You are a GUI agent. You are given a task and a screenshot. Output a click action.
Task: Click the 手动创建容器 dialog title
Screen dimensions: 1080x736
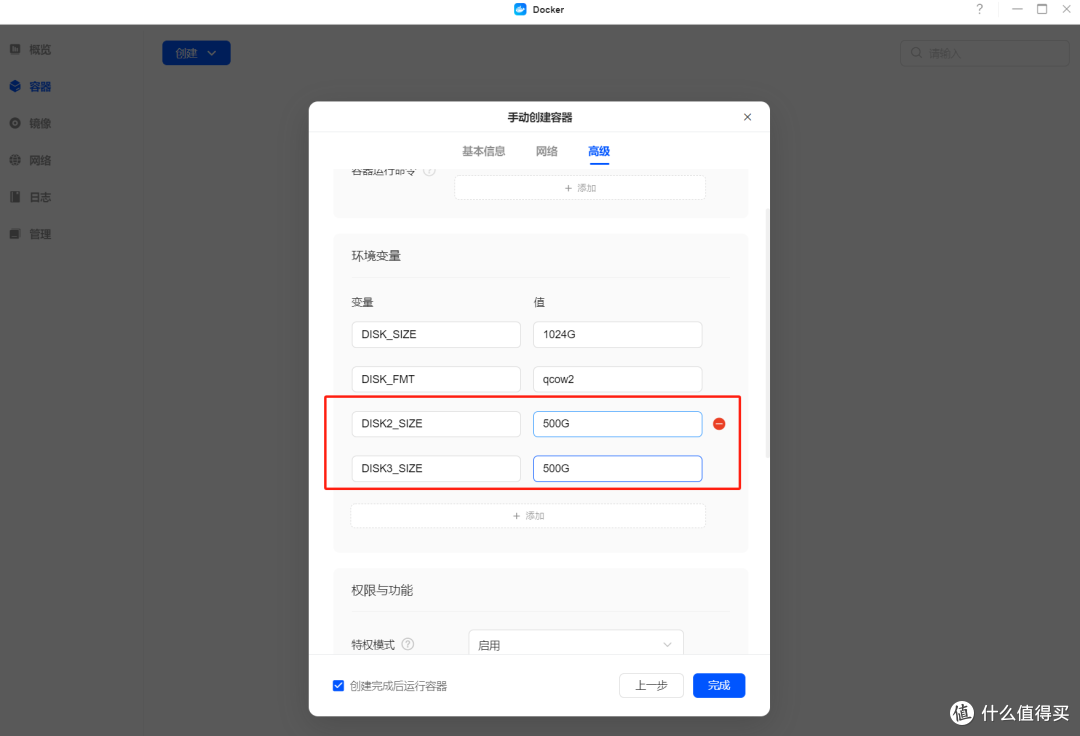(x=540, y=118)
